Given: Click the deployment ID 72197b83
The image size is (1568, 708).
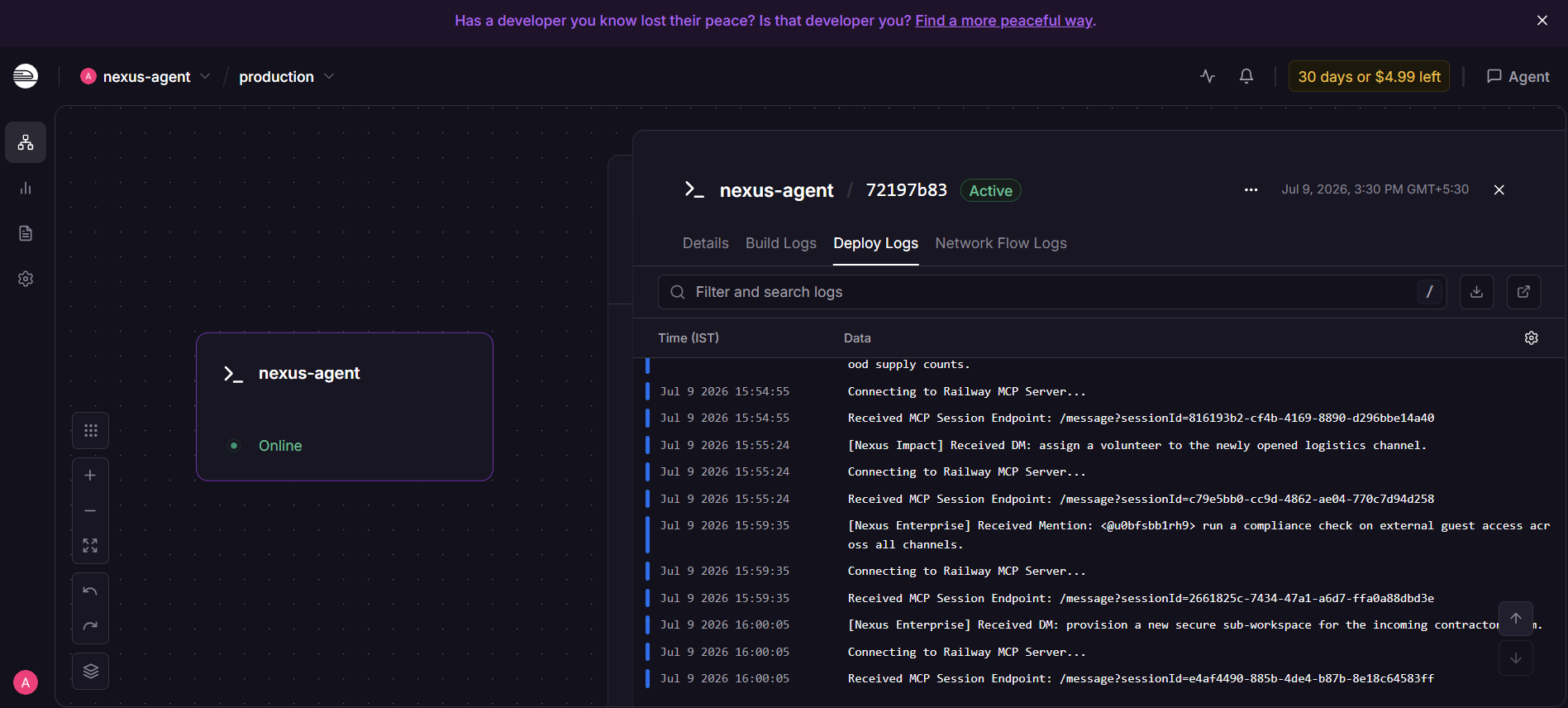Looking at the screenshot, I should [x=907, y=190].
